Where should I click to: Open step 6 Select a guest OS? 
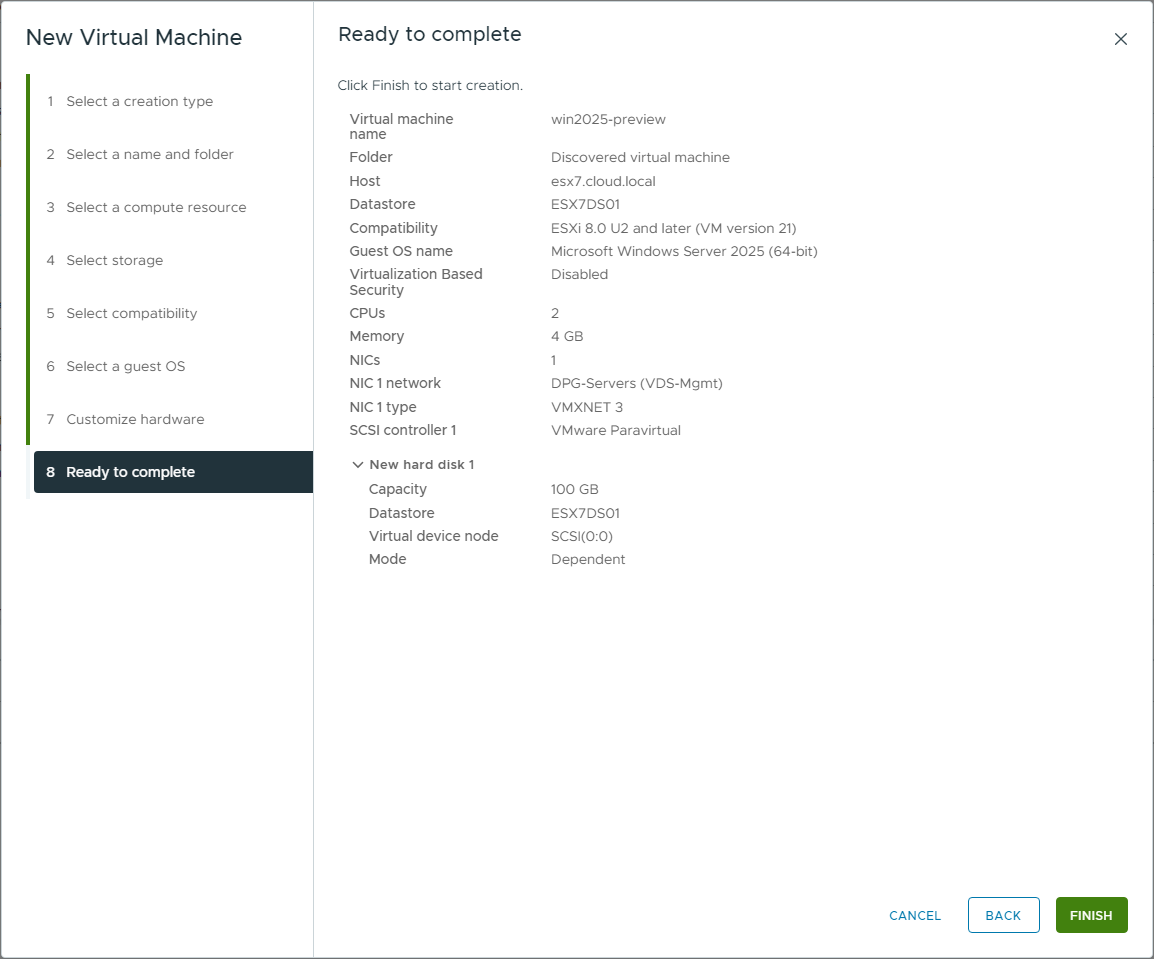[125, 366]
